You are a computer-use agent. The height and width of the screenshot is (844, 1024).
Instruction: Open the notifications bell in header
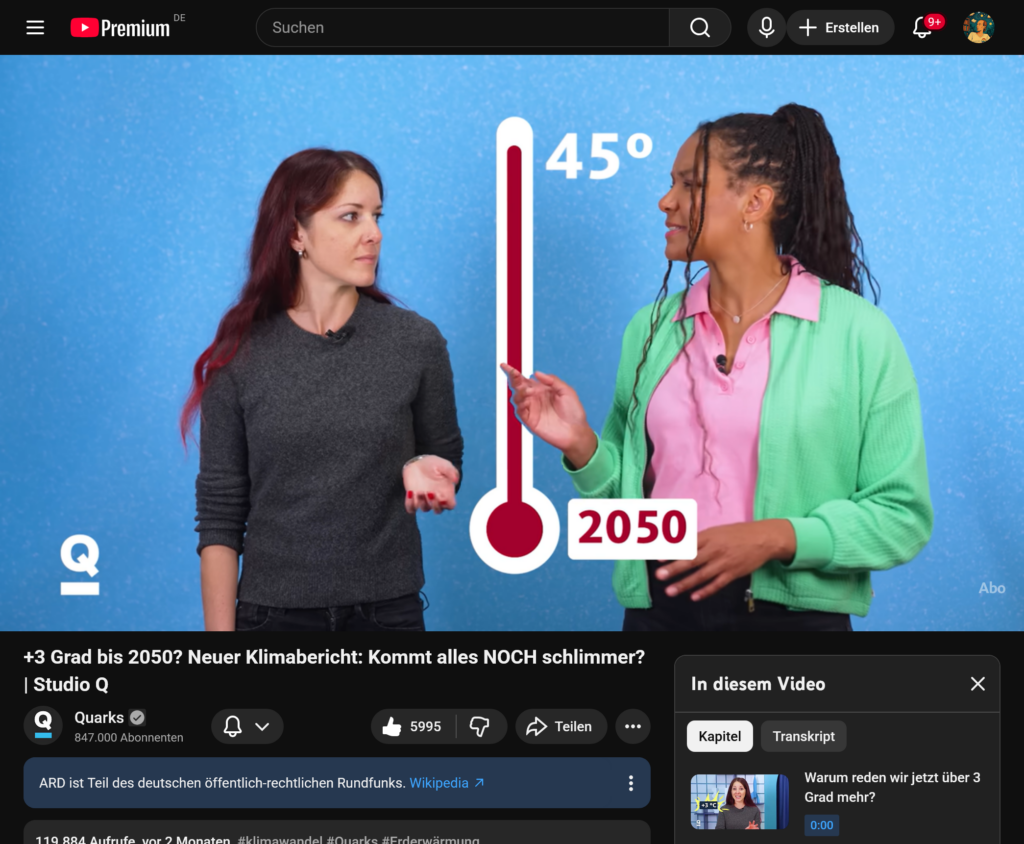[922, 28]
